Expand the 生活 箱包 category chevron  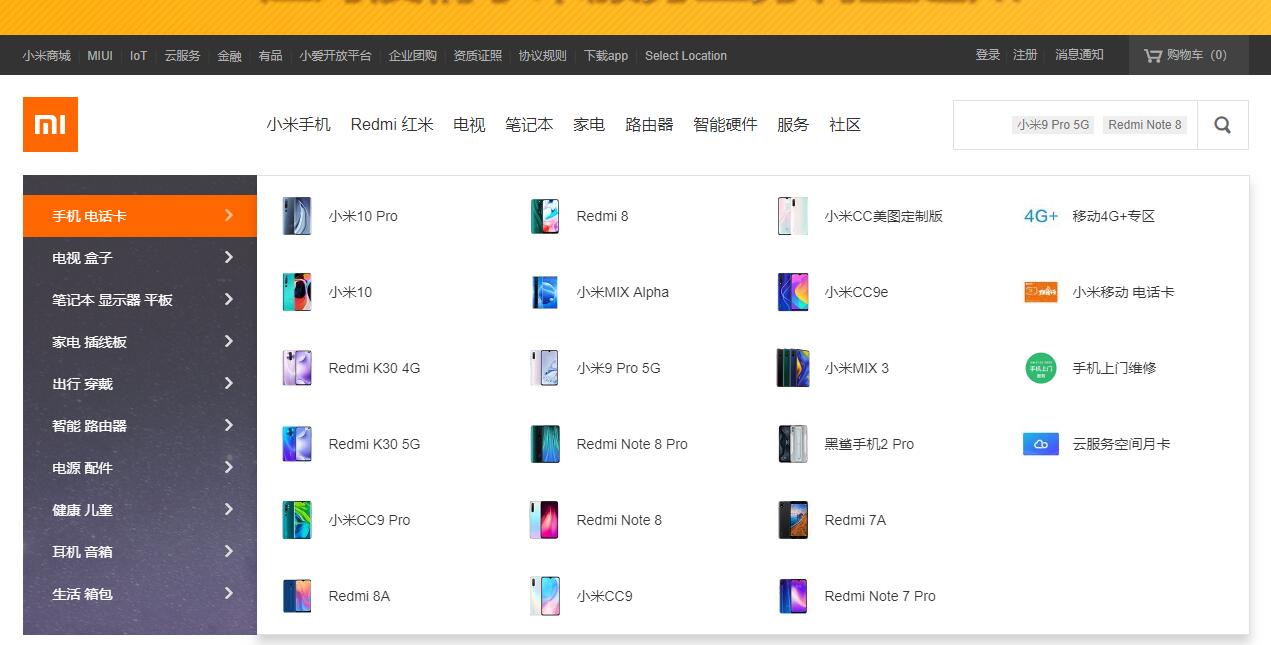pyautogui.click(x=229, y=593)
